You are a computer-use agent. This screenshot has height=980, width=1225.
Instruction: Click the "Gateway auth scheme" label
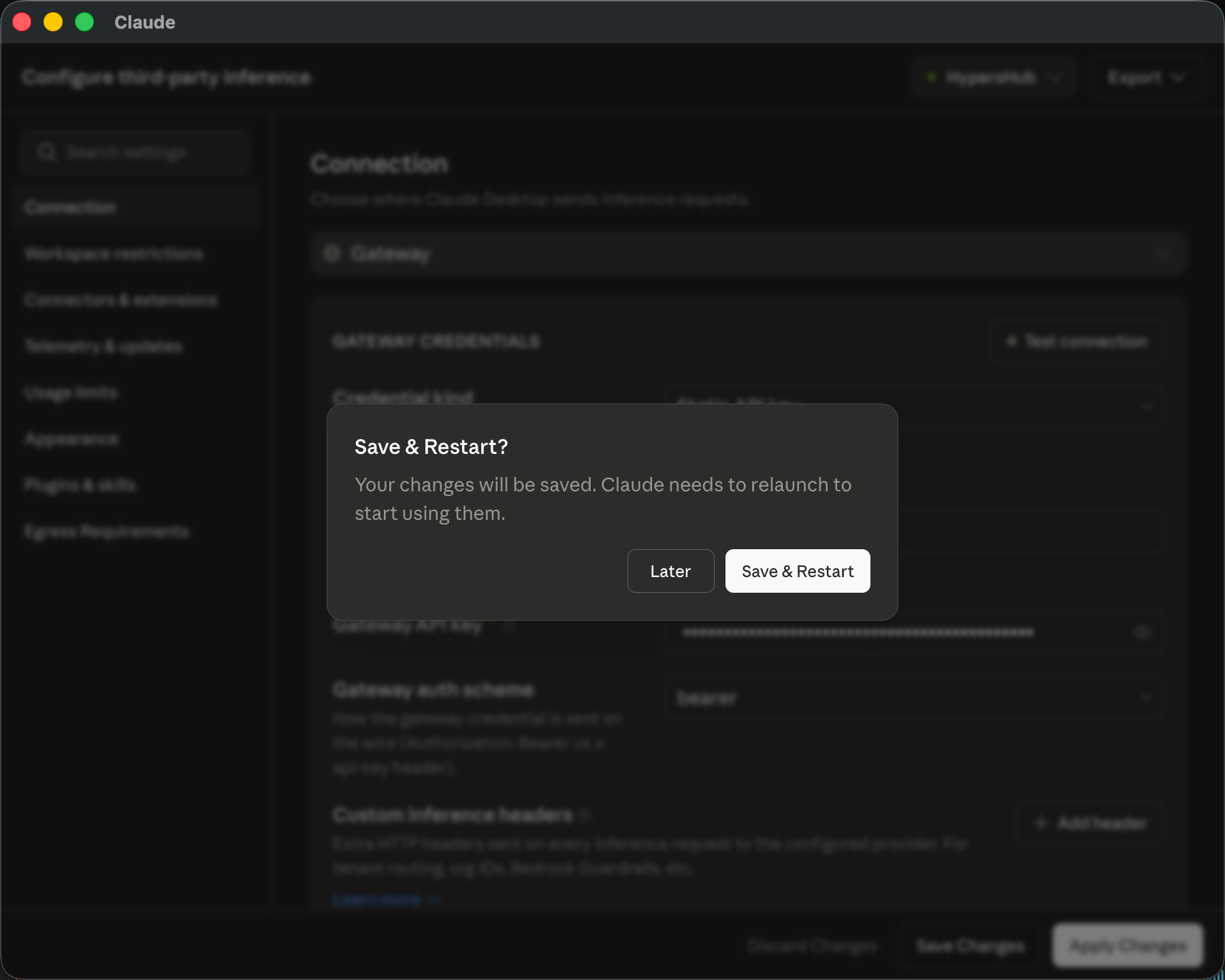pos(433,690)
